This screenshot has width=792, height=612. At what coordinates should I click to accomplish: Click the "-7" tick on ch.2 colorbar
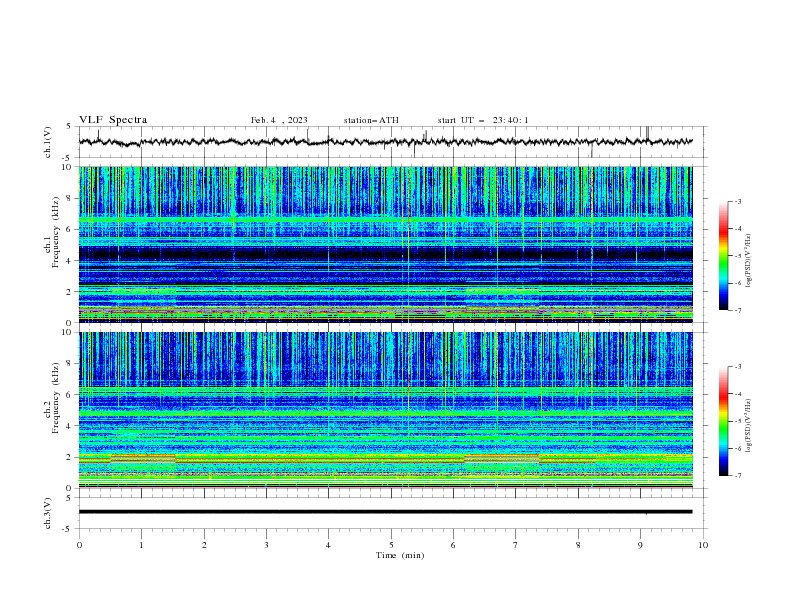point(738,475)
